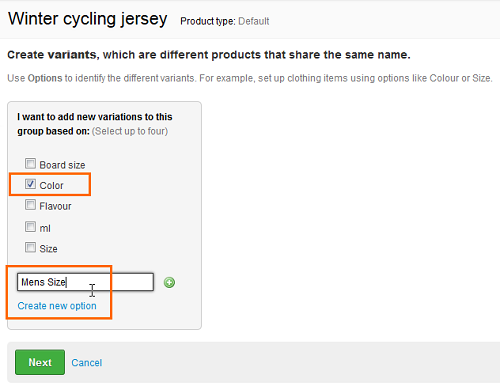Click the Winter cycling jersey title
The width and height of the screenshot is (500, 386).
[88, 19]
